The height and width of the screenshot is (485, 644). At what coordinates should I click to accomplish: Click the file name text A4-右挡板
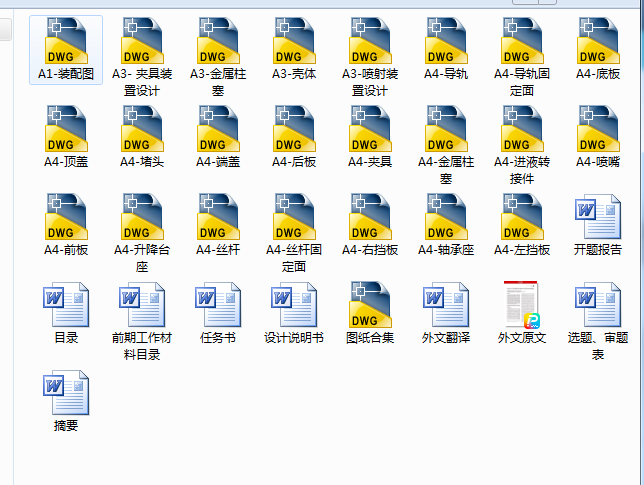pos(370,250)
